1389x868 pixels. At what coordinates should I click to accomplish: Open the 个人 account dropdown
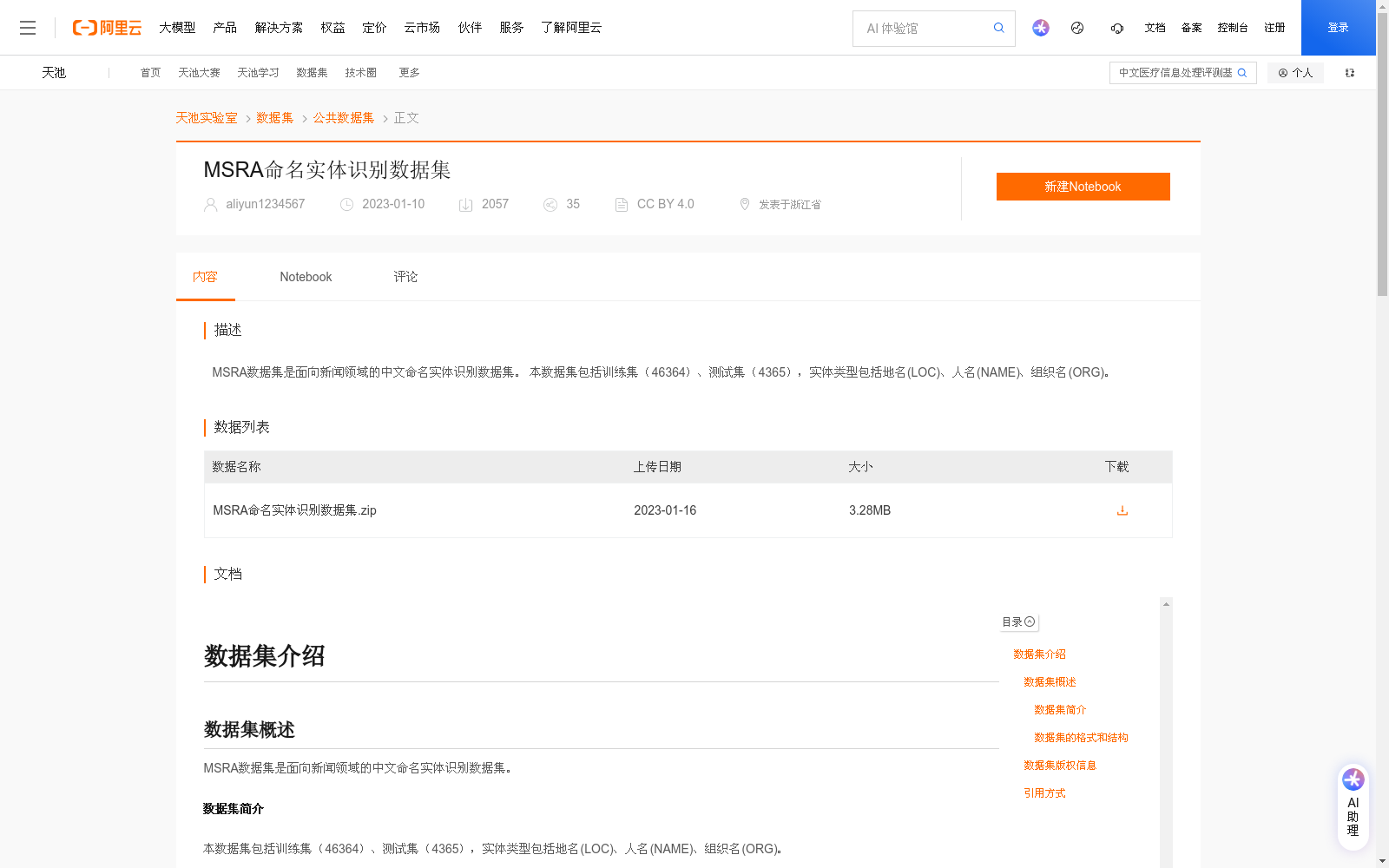tap(1295, 73)
